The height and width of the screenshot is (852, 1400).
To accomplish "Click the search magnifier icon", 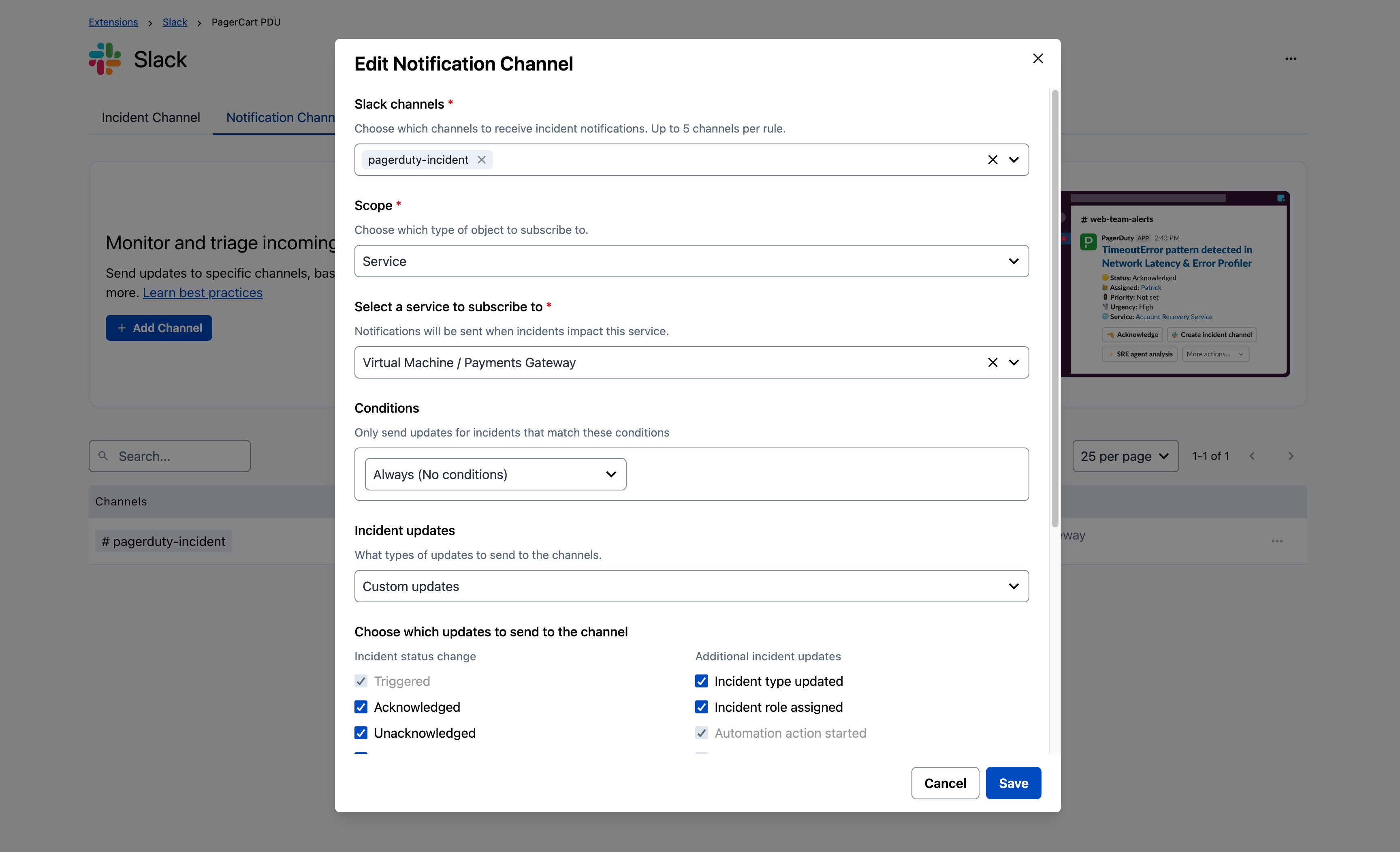I will pos(103,456).
